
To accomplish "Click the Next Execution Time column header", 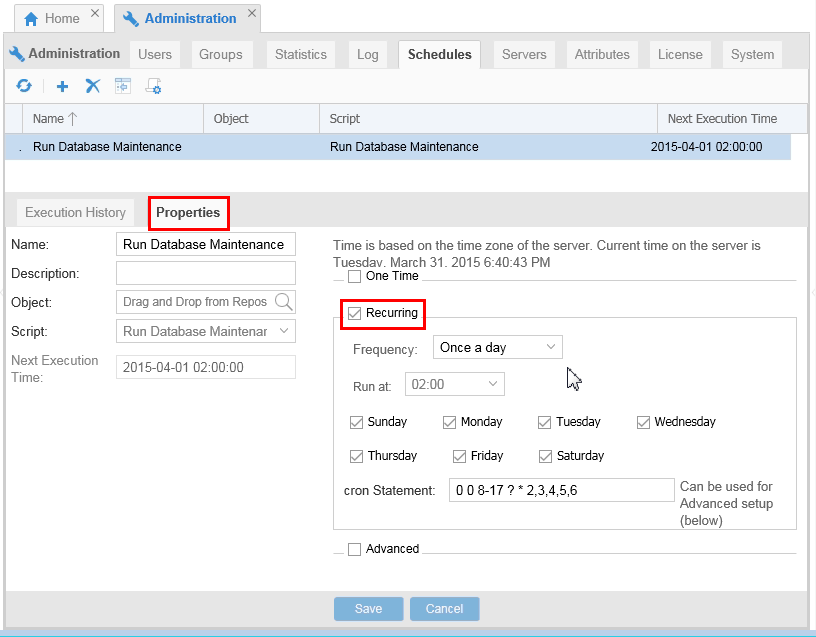I will coord(732,119).
